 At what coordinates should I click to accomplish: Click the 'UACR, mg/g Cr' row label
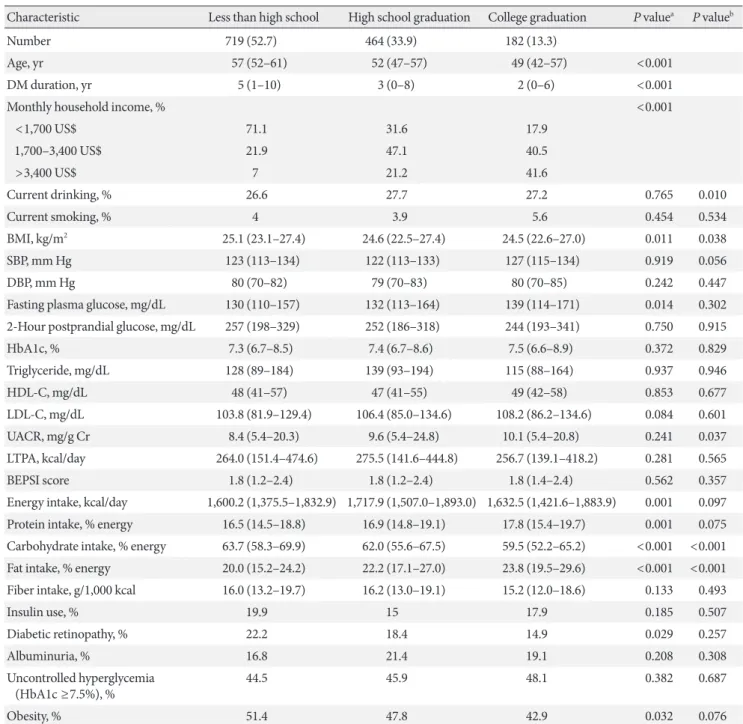[48, 436]
